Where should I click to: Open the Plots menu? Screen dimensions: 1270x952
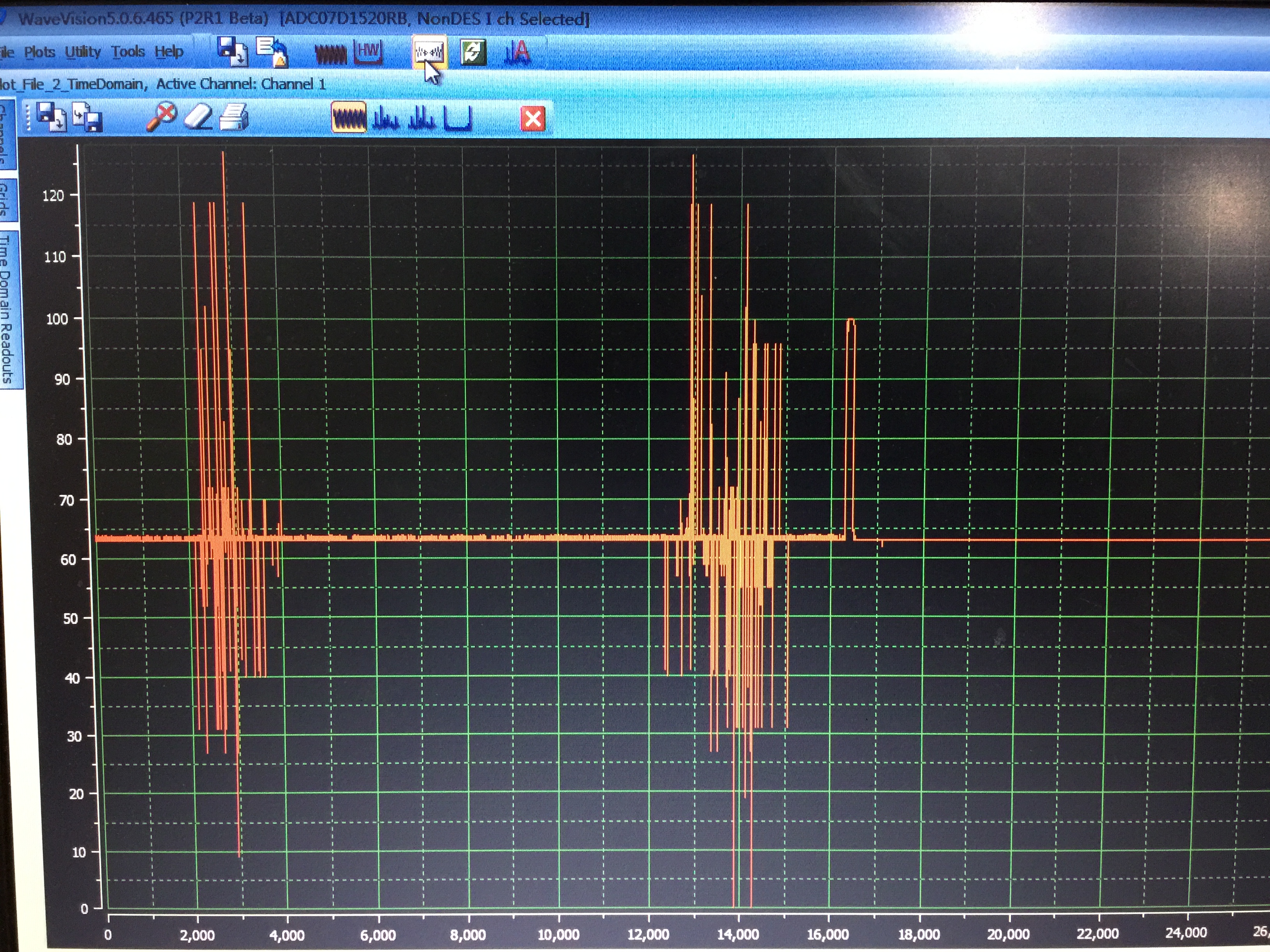[39, 52]
